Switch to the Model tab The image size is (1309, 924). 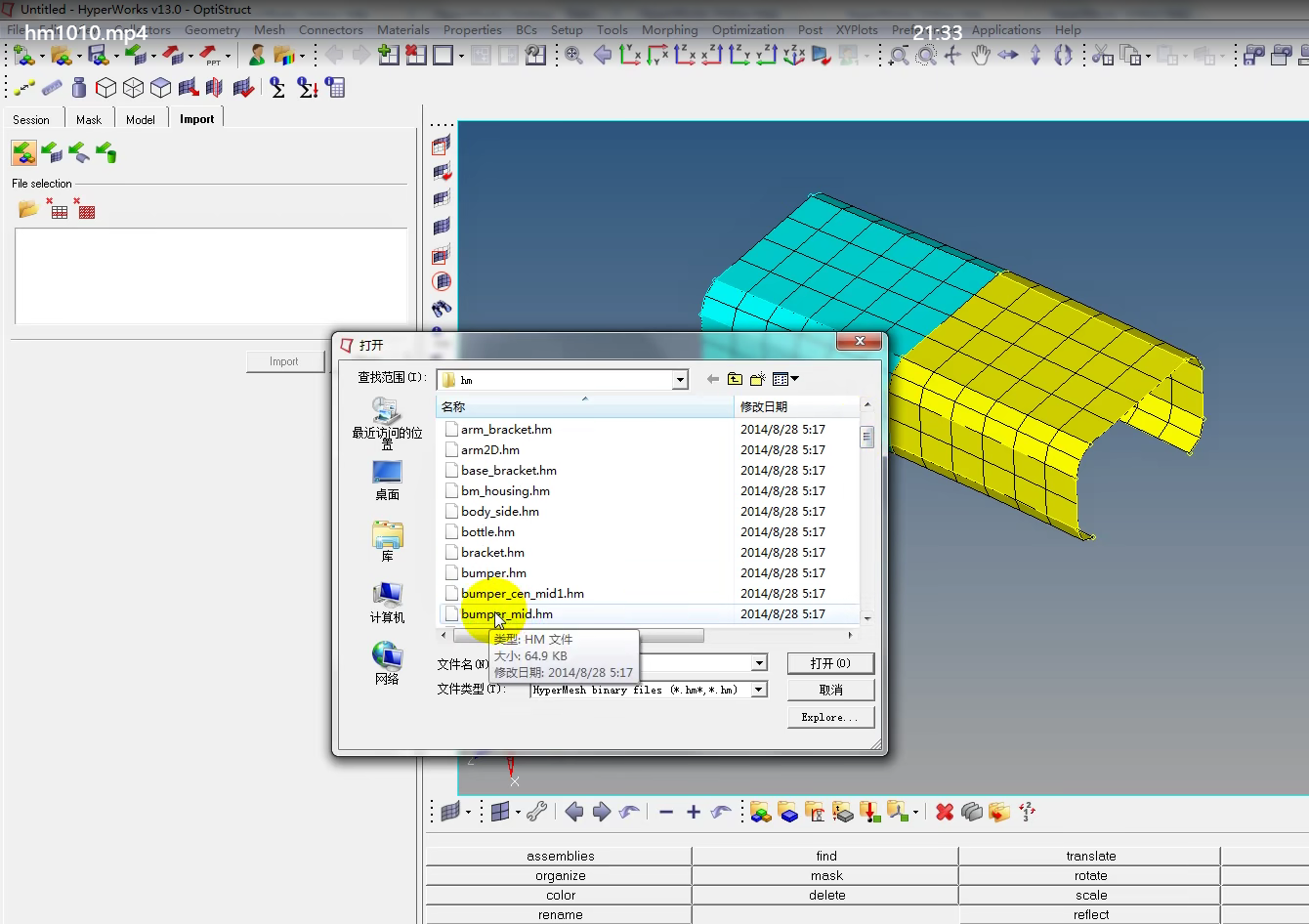141,118
